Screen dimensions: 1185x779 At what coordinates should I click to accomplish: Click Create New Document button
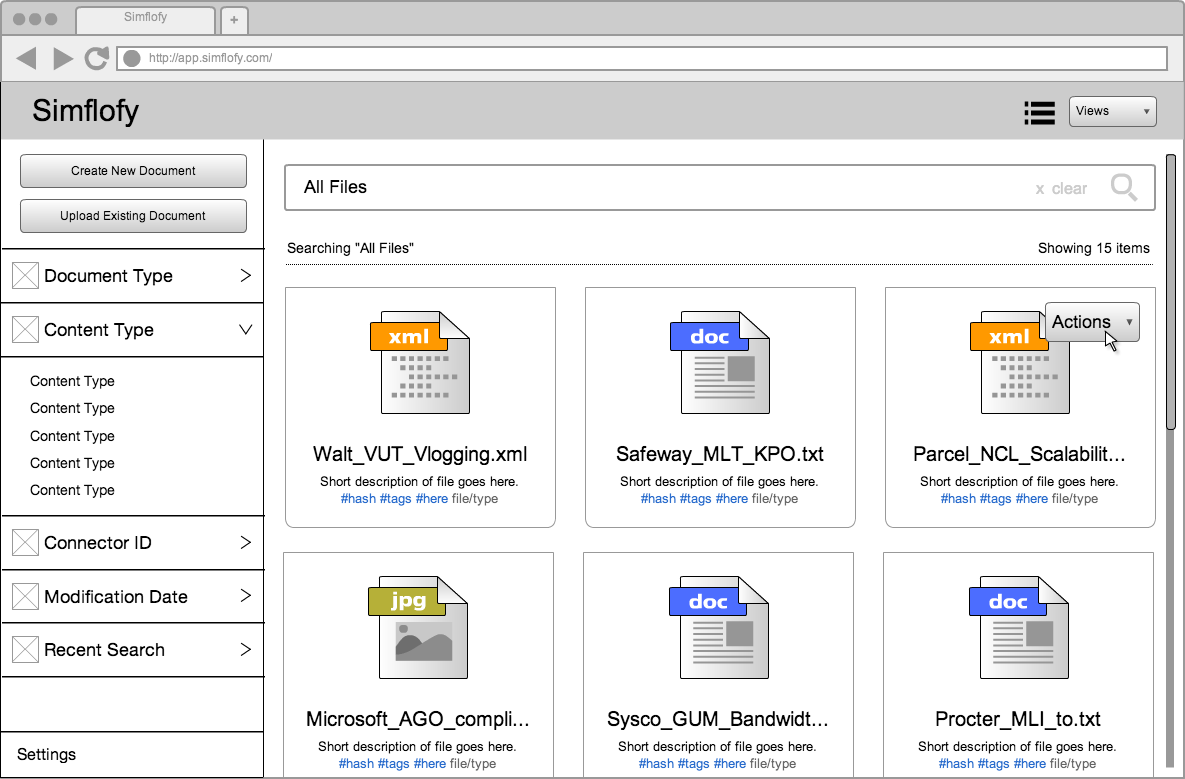(x=133, y=171)
